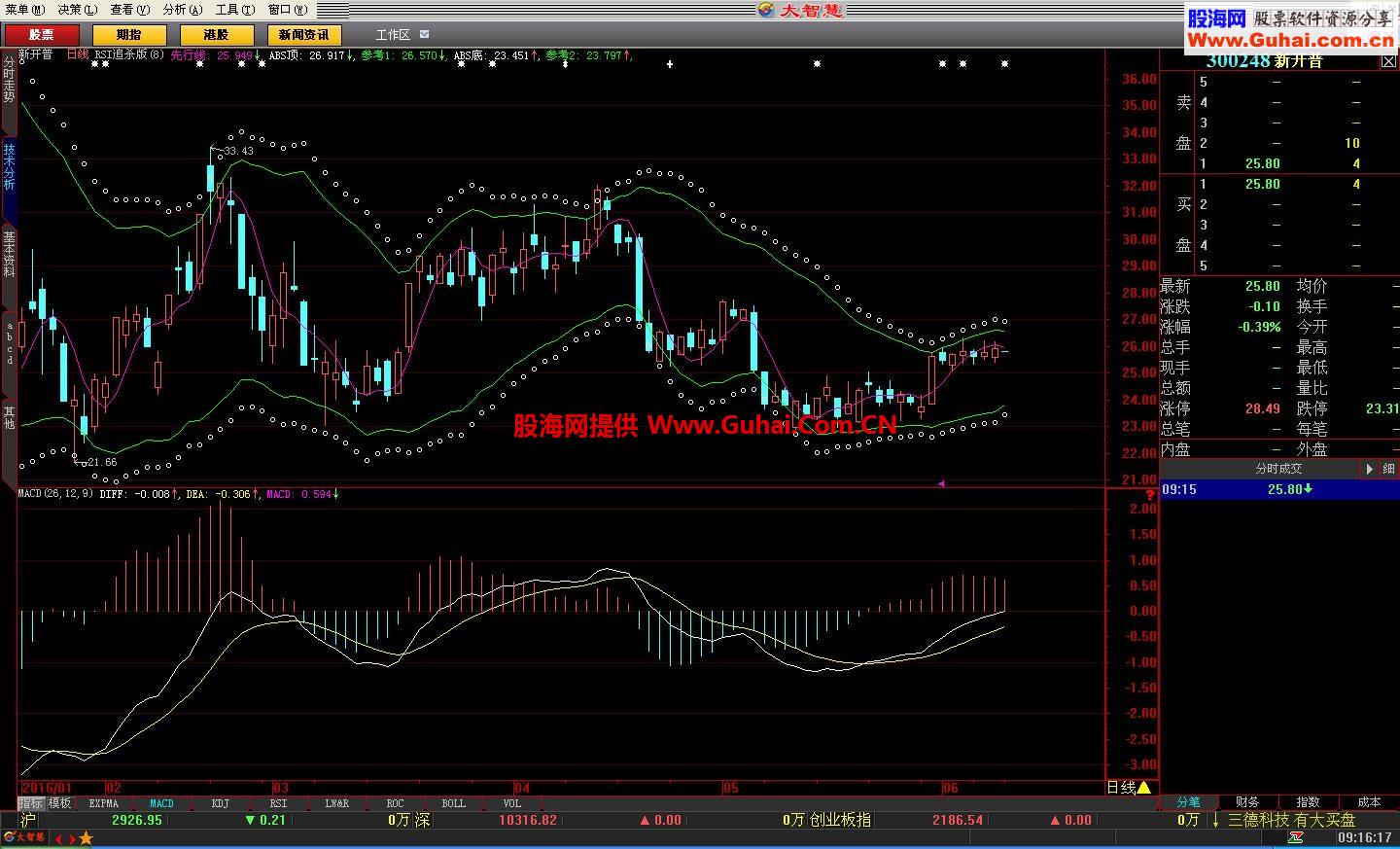
Task: Open the 查看(V) menu
Action: [129, 10]
